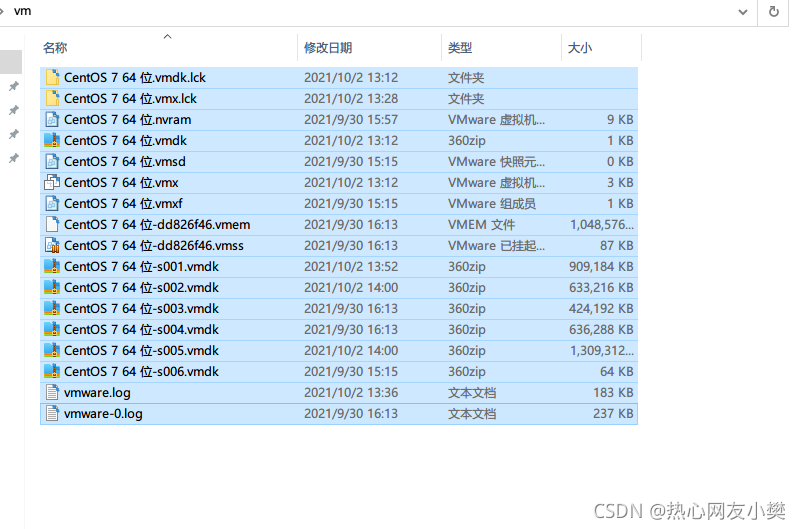The width and height of the screenshot is (801, 529).
Task: Click the size 633,216 KB
Action: pos(601,287)
